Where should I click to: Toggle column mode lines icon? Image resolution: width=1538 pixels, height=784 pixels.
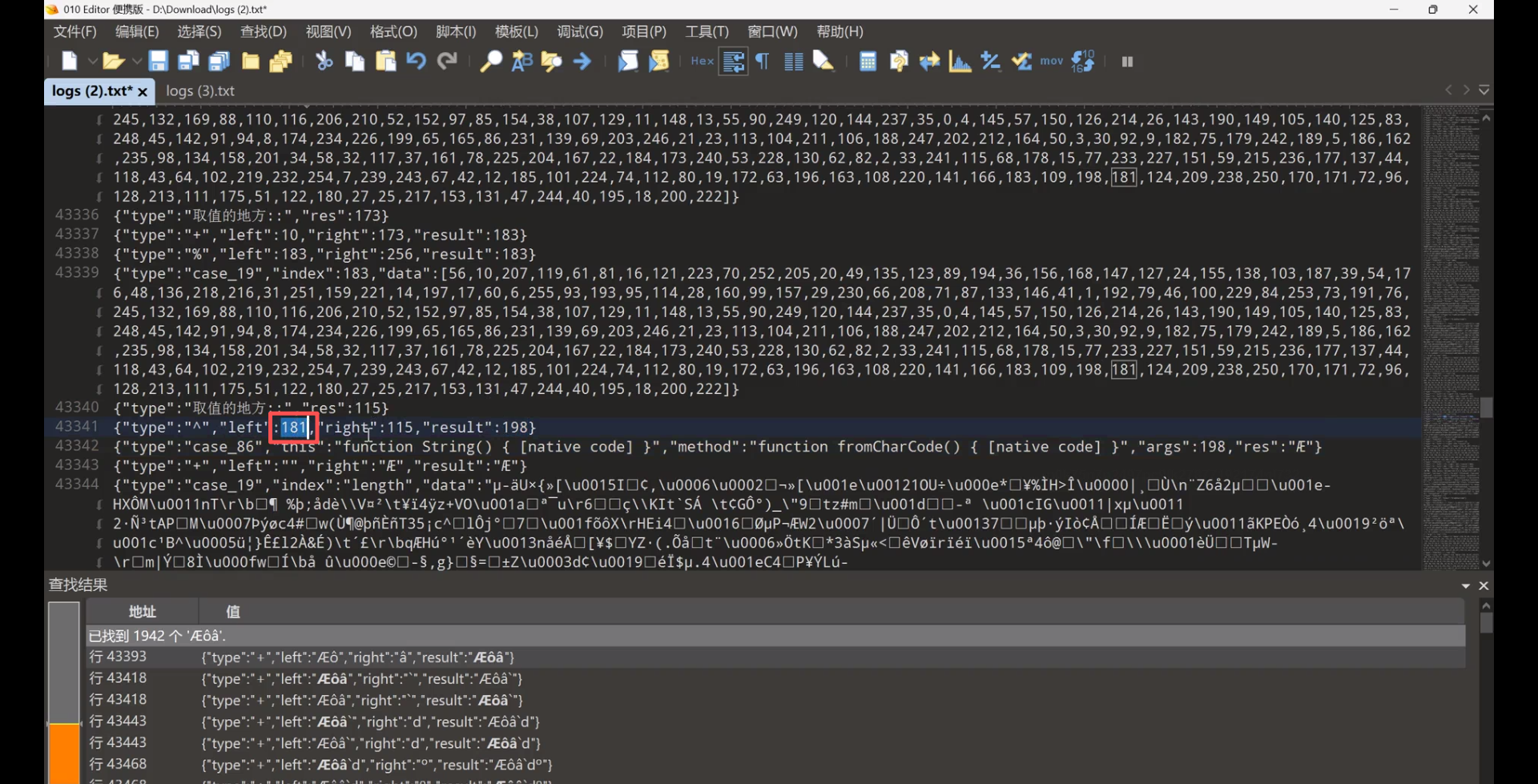[793, 61]
